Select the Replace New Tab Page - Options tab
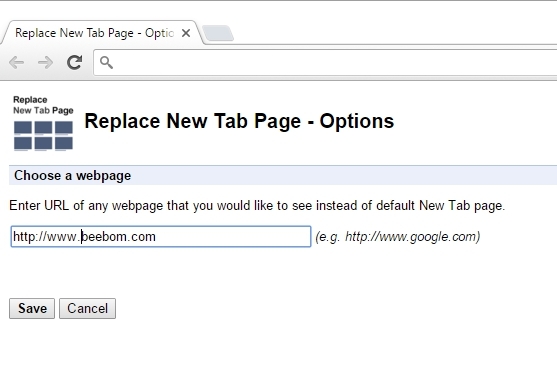 pos(94,33)
